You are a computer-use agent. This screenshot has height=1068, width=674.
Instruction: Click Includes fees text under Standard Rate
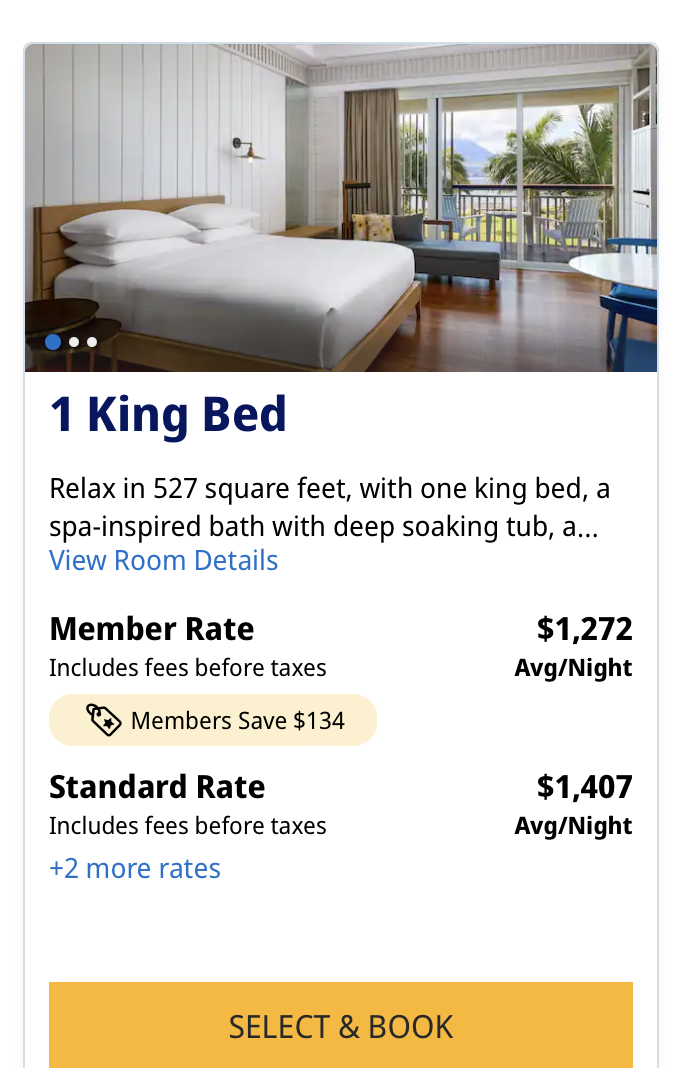click(x=187, y=826)
